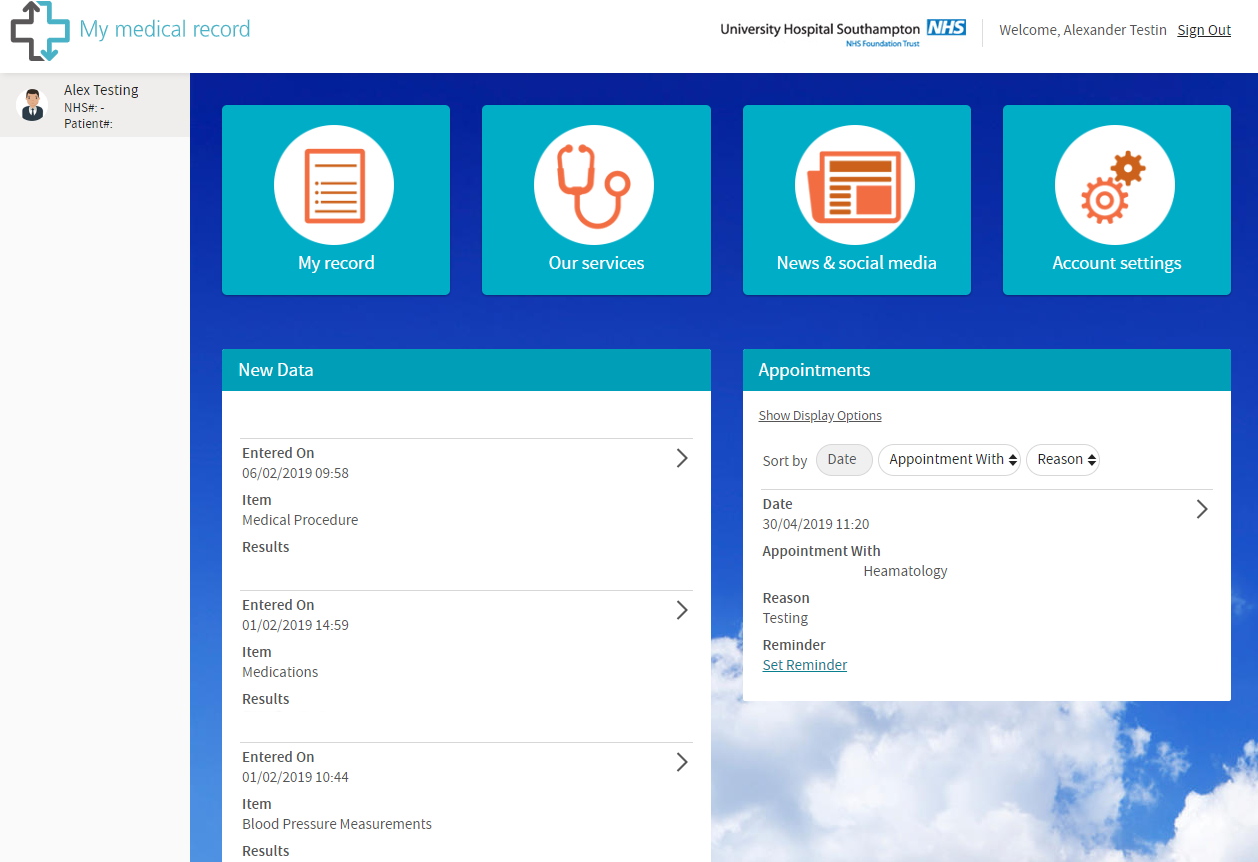The height and width of the screenshot is (862, 1258).
Task: Select the Account settings tile label
Action: [1116, 263]
